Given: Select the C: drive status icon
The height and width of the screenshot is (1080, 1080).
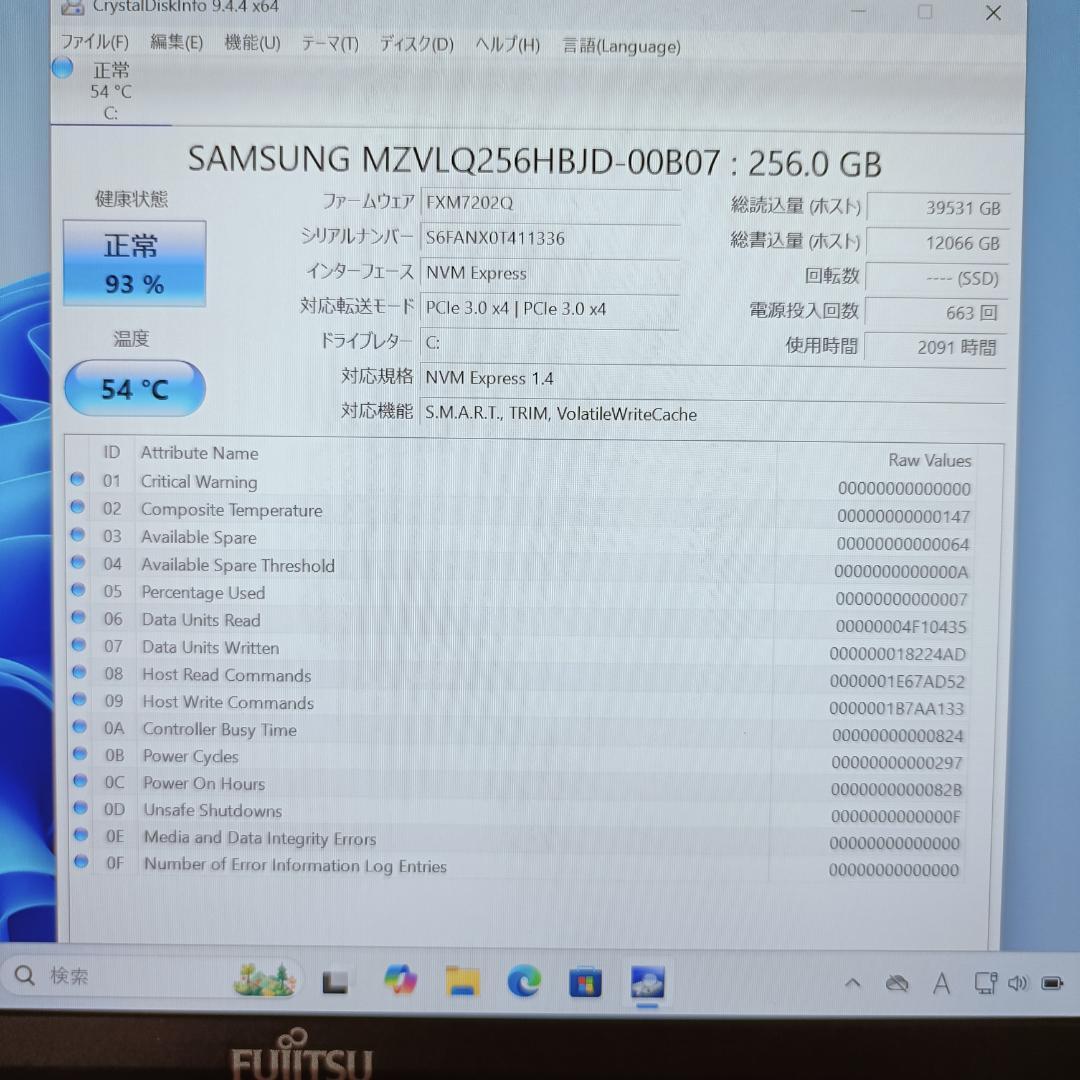Looking at the screenshot, I should point(63,68).
